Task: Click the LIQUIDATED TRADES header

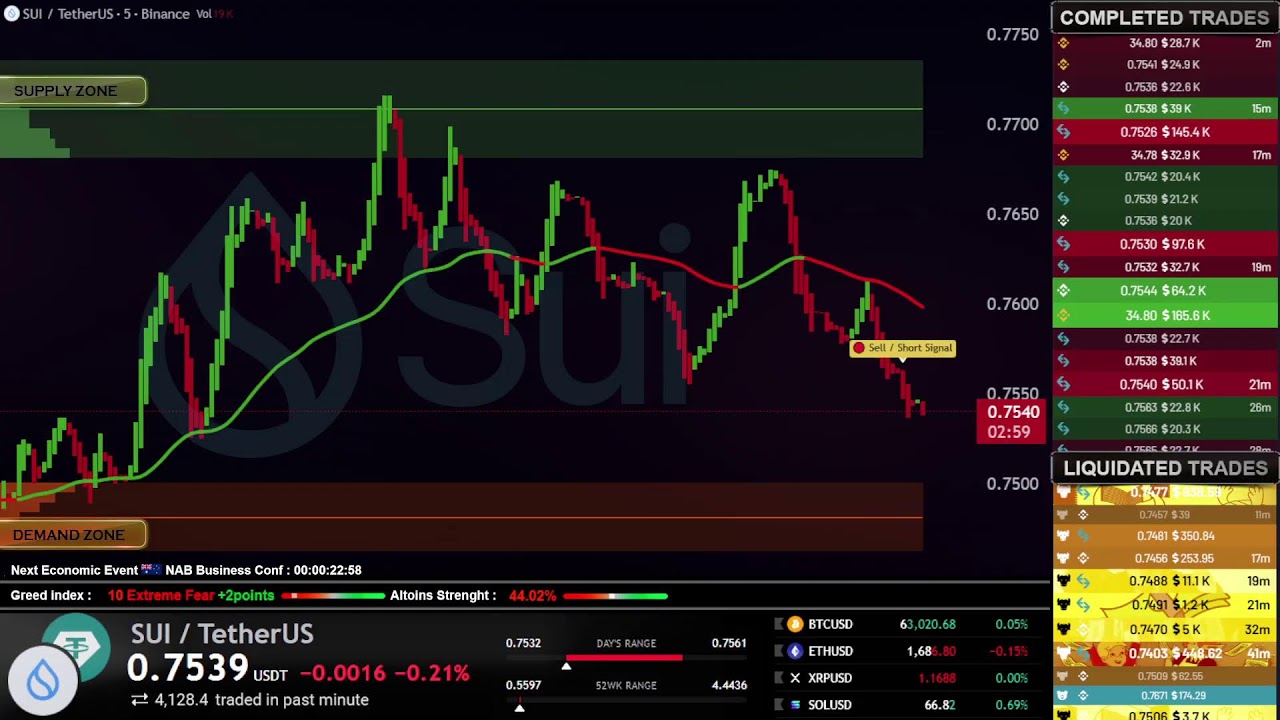Action: click(1165, 468)
